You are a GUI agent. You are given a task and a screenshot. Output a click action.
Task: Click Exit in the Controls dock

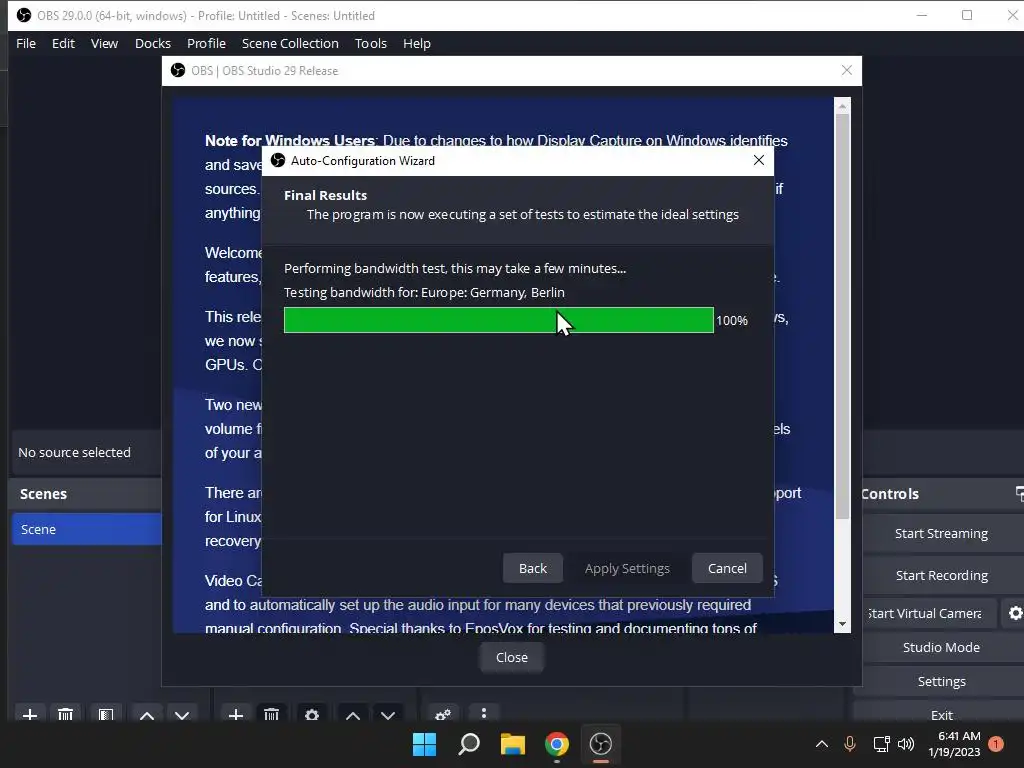click(x=941, y=713)
